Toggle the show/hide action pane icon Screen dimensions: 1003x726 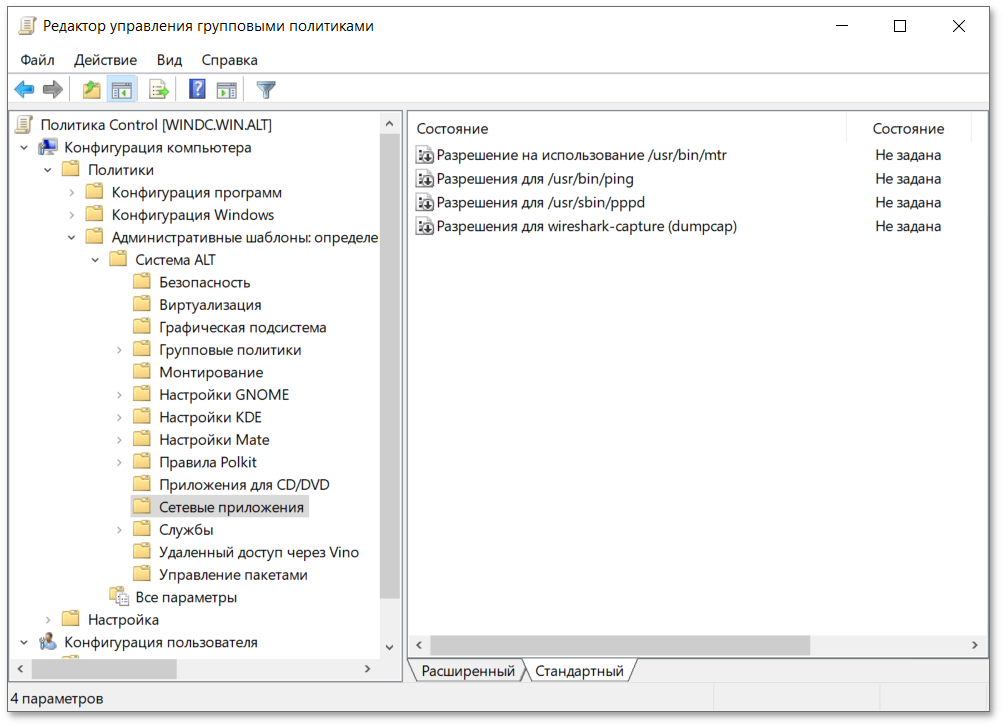point(227,90)
